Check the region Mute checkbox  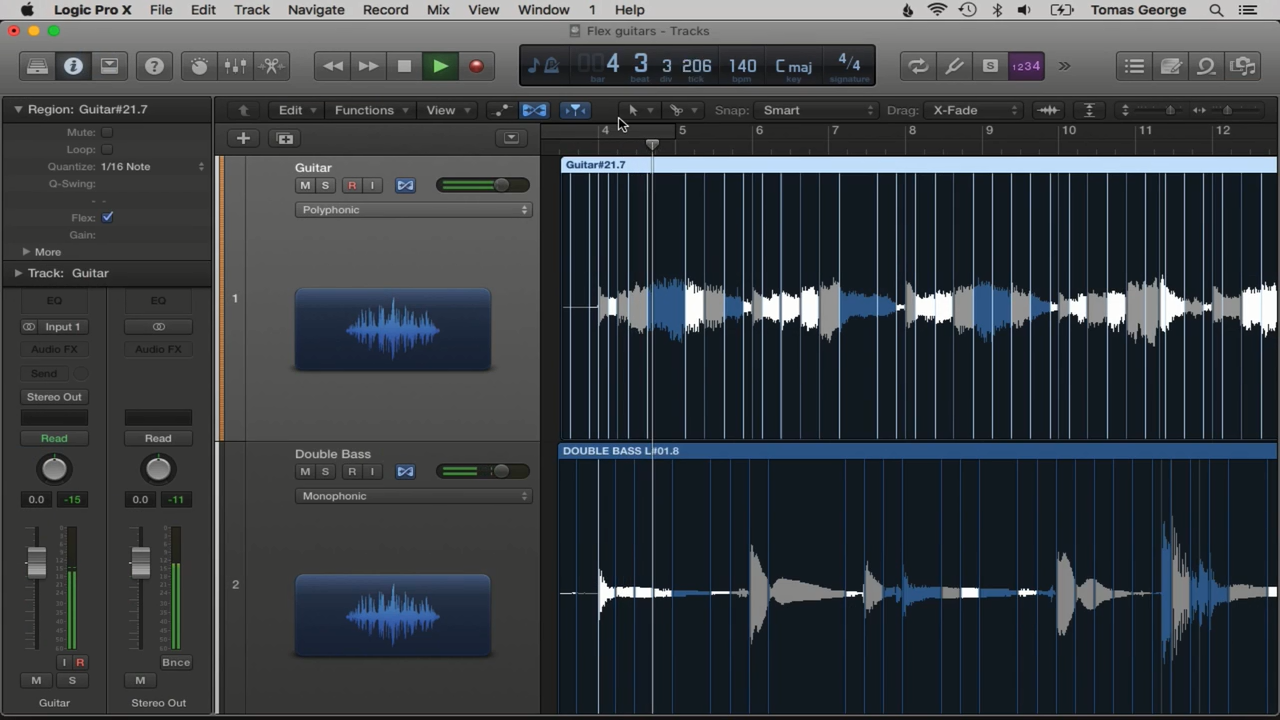pyautogui.click(x=107, y=132)
